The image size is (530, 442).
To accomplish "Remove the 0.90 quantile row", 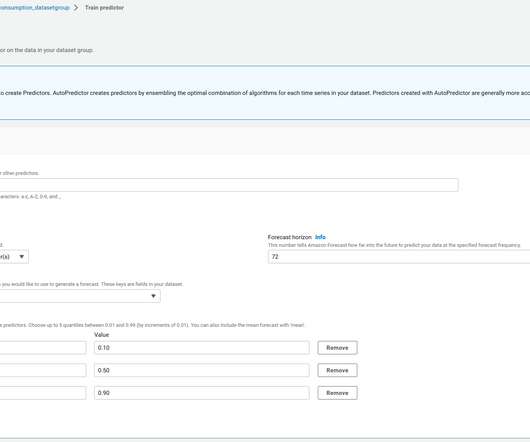I will coord(337,393).
